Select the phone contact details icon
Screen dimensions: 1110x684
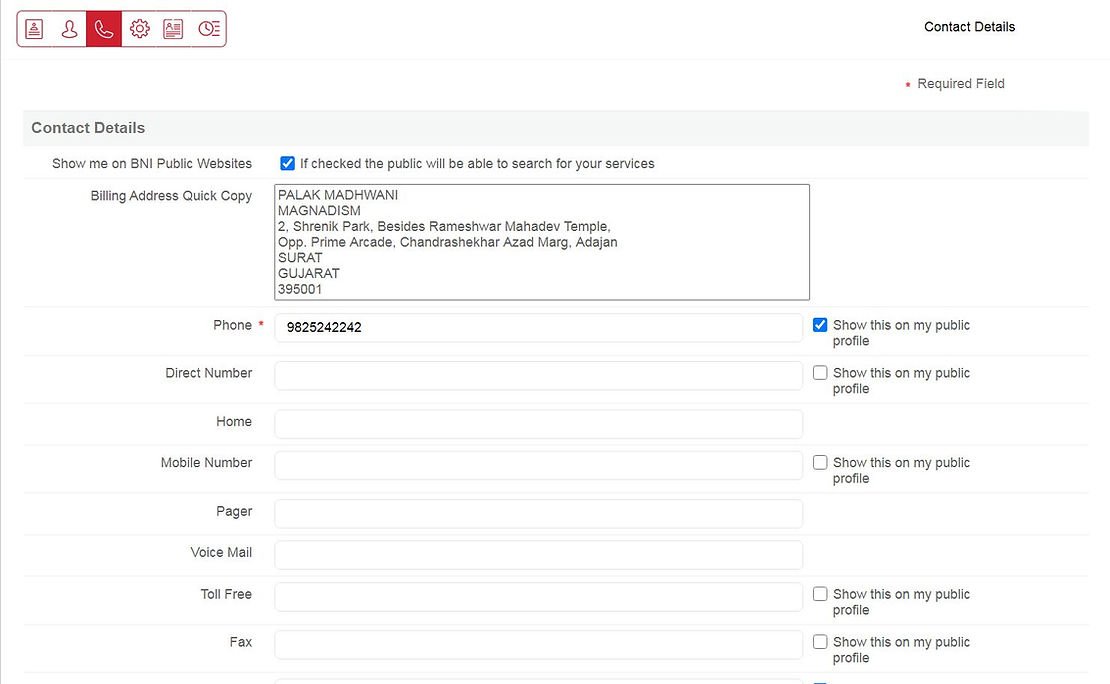coord(104,29)
